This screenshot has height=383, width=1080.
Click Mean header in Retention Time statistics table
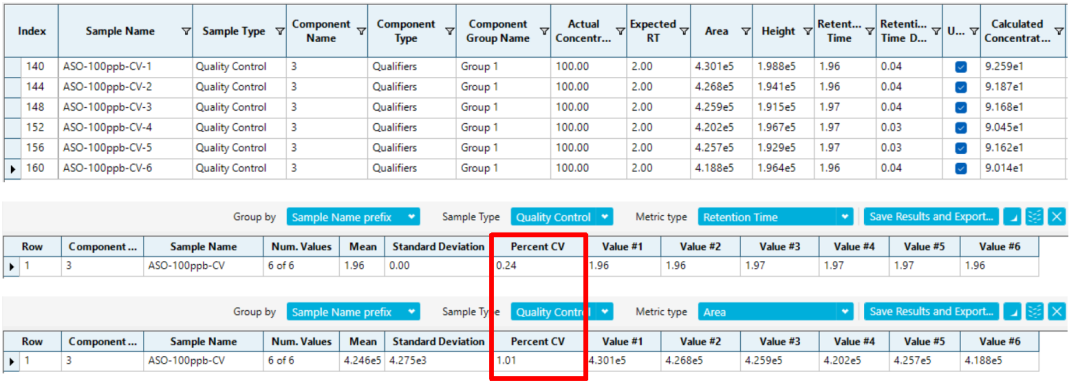(361, 247)
